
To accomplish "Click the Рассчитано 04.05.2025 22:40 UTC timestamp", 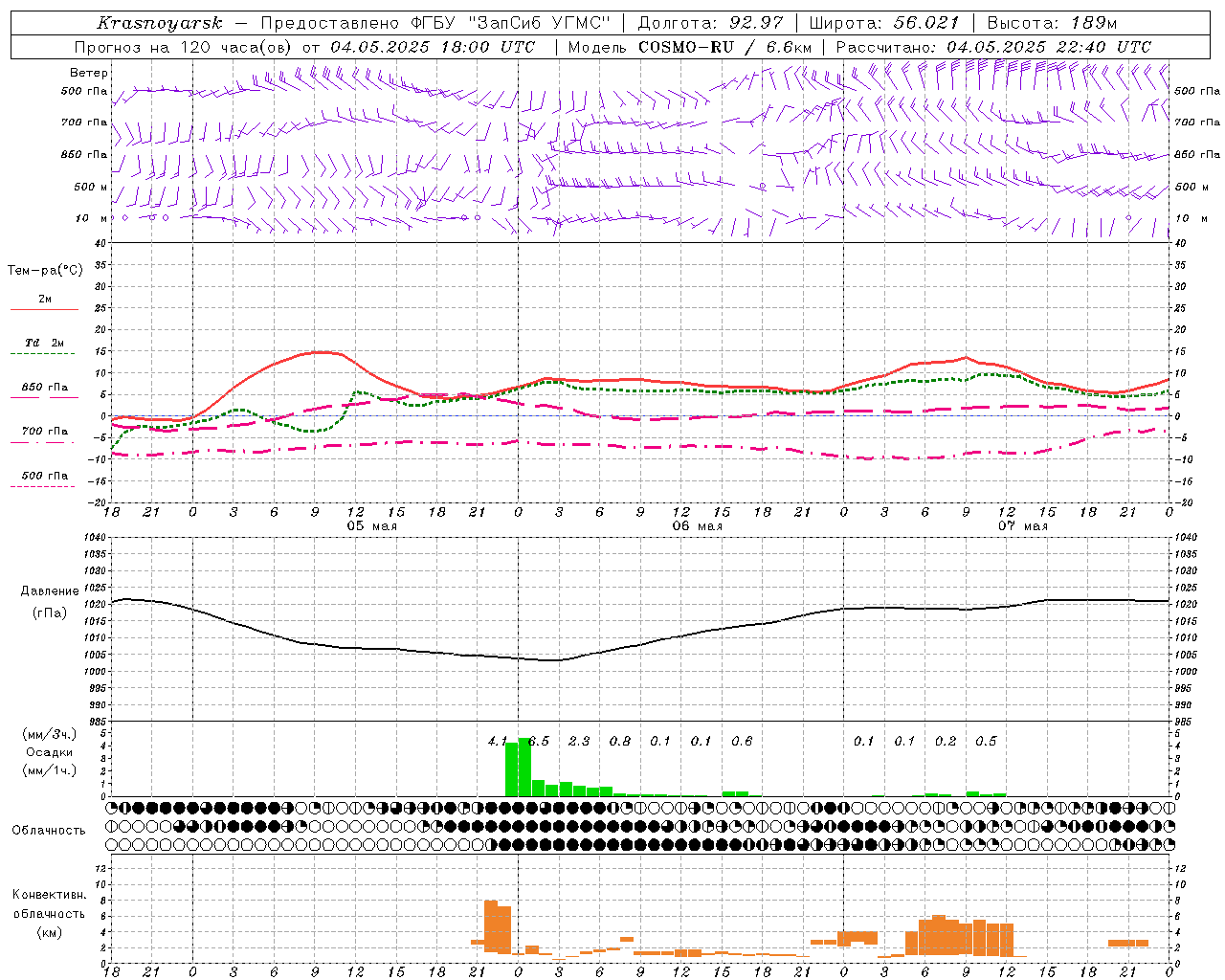I will 993,47.
